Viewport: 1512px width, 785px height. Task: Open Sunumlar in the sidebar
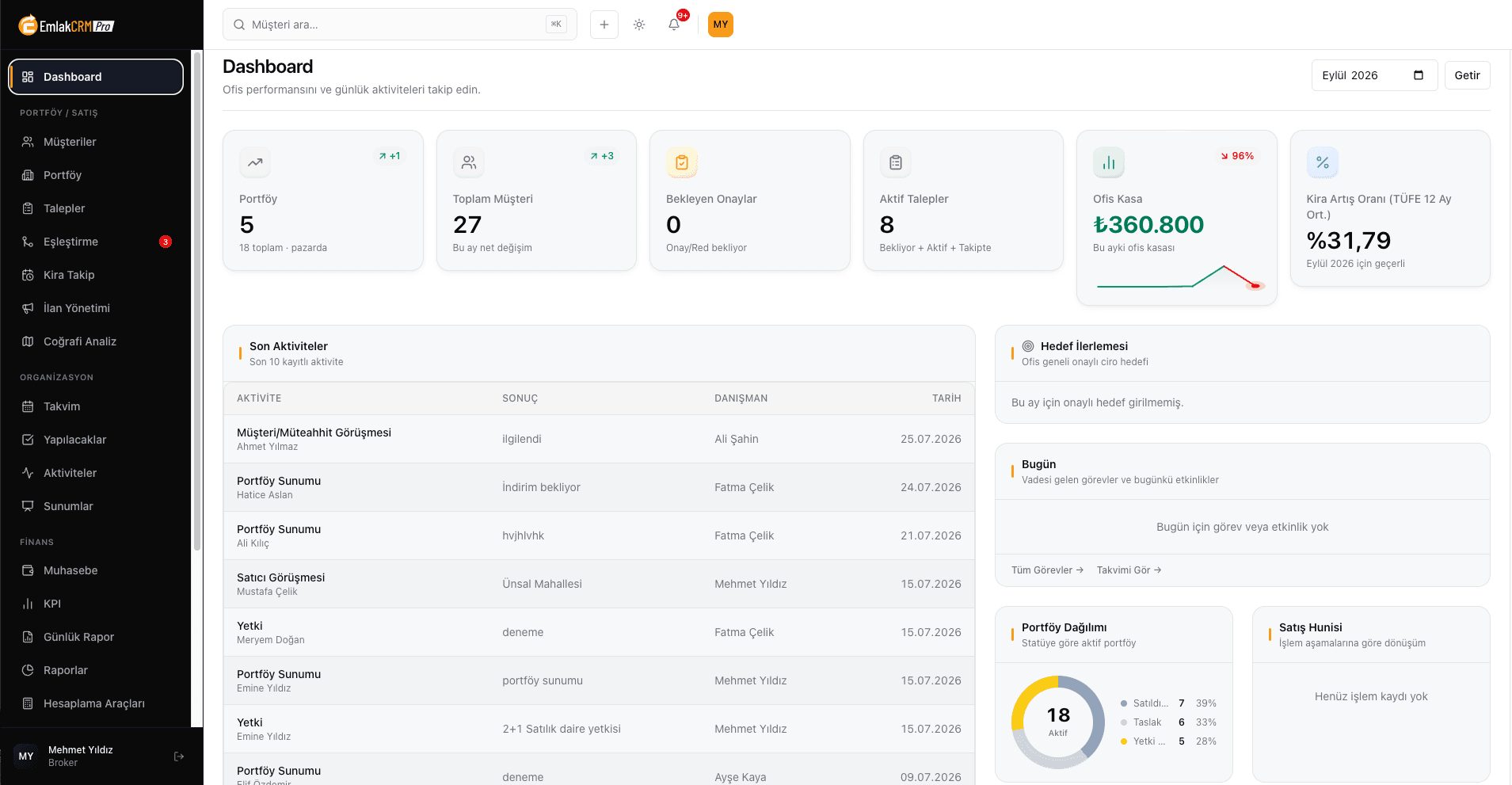coord(96,506)
